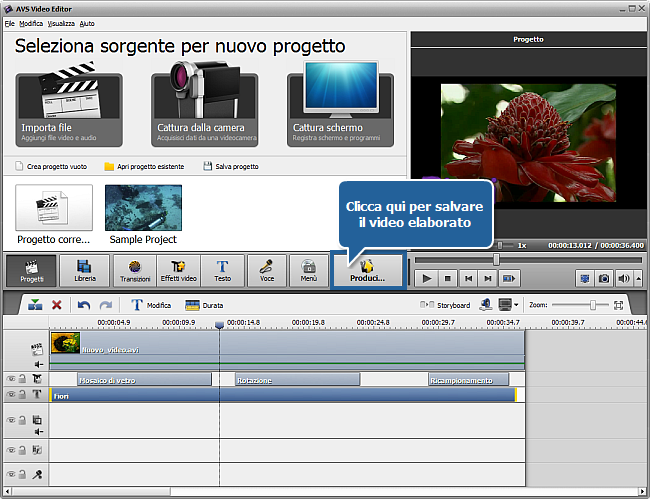The image size is (650, 499).
Task: Open the Modifica menu
Action: click(31, 21)
